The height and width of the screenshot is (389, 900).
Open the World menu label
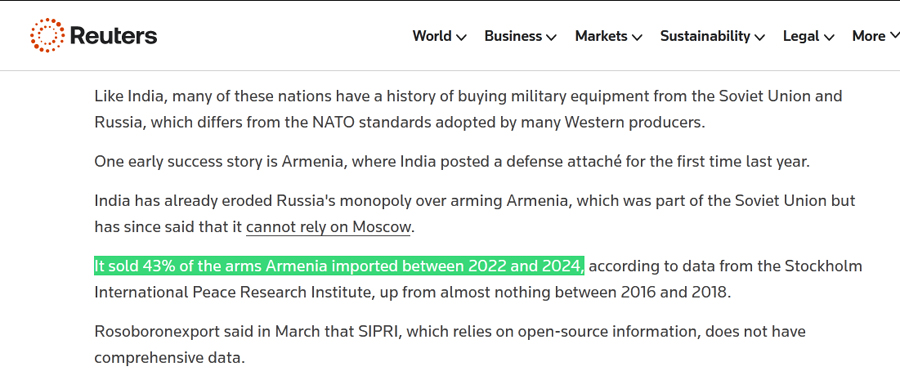click(432, 36)
